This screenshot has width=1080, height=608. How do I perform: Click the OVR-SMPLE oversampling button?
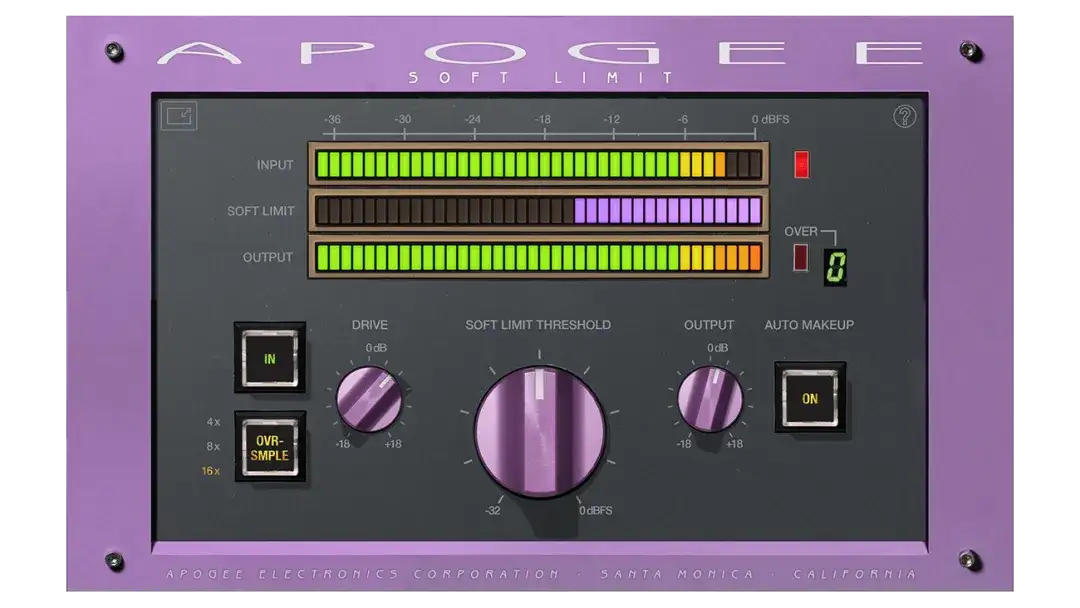(270, 447)
